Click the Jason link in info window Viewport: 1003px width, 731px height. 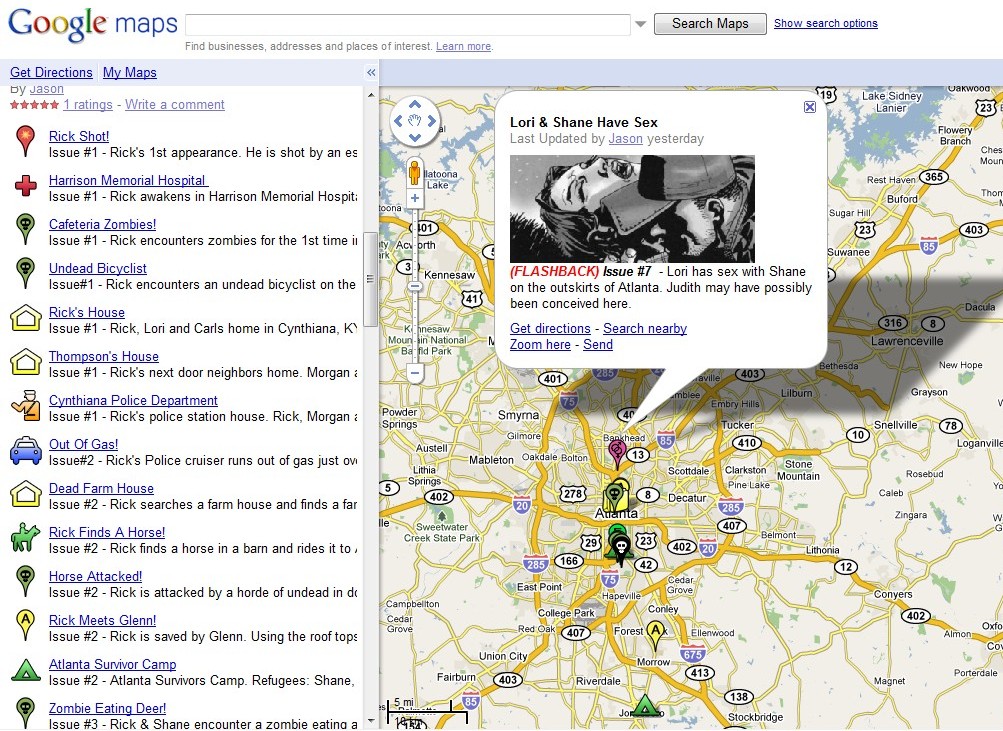(x=625, y=139)
